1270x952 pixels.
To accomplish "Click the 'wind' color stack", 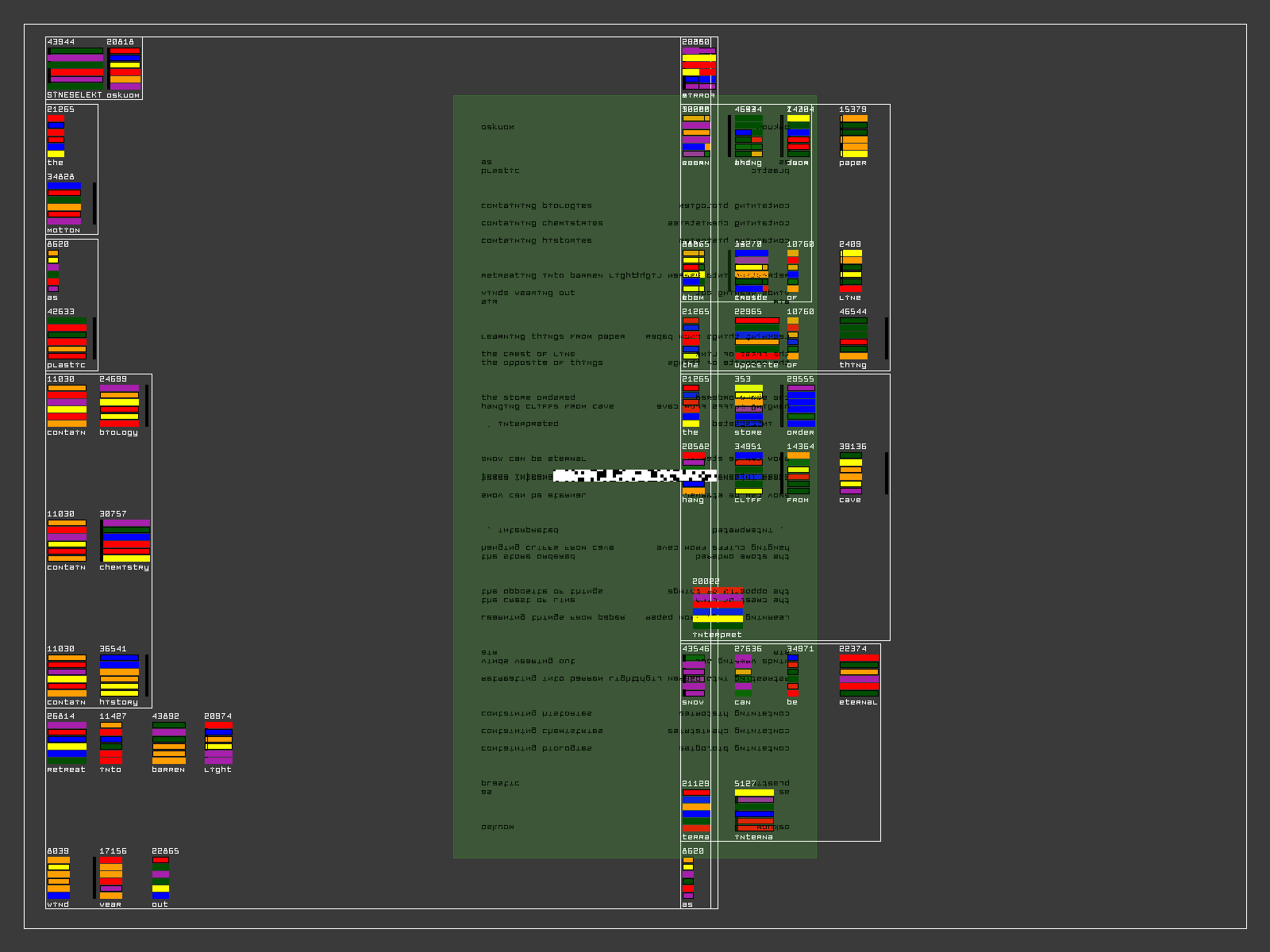I will (x=58, y=877).
